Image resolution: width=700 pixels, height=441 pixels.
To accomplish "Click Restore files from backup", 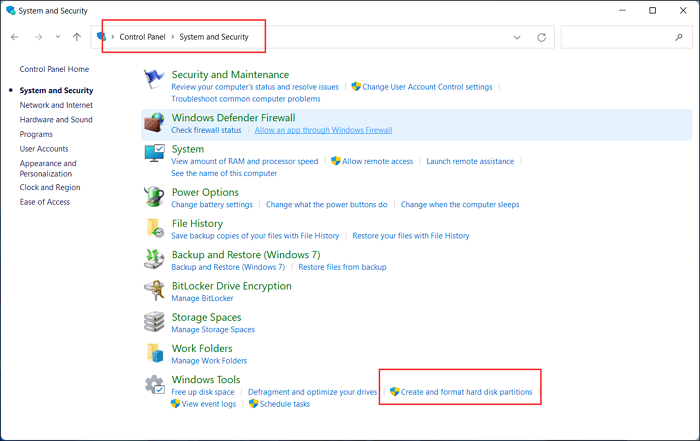I will [x=342, y=267].
